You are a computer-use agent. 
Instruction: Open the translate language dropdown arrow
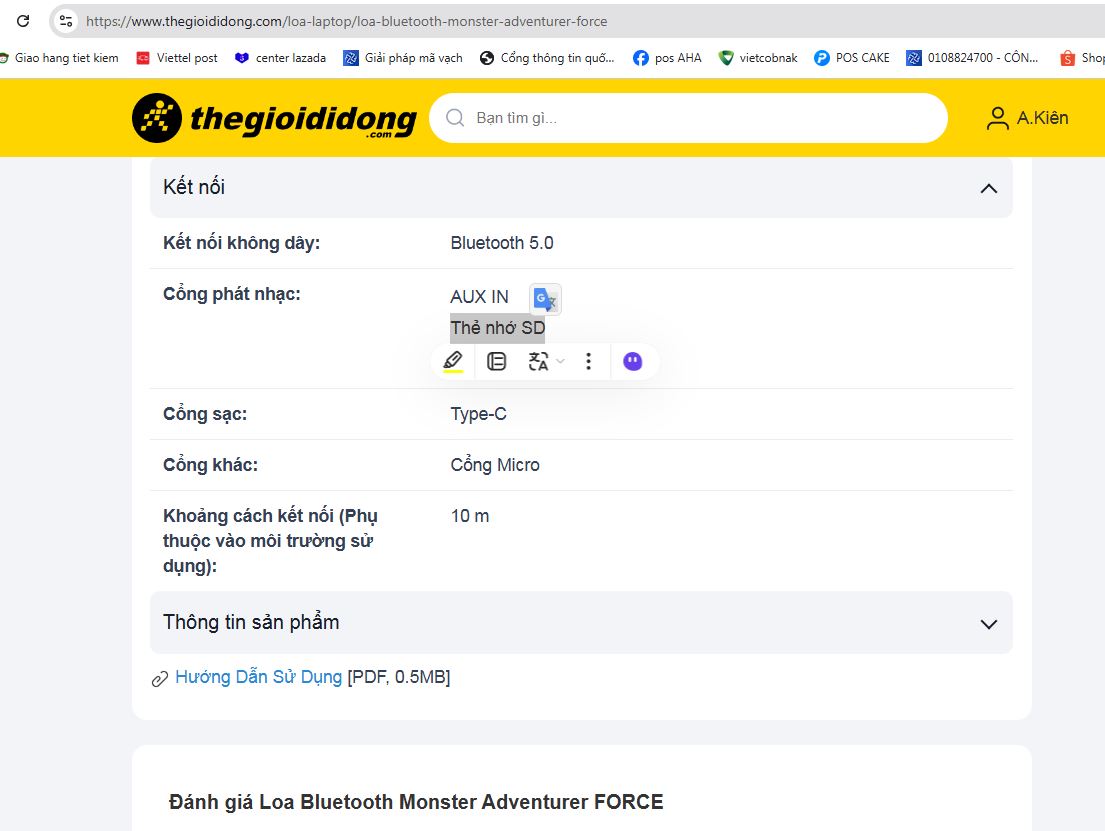coord(560,361)
